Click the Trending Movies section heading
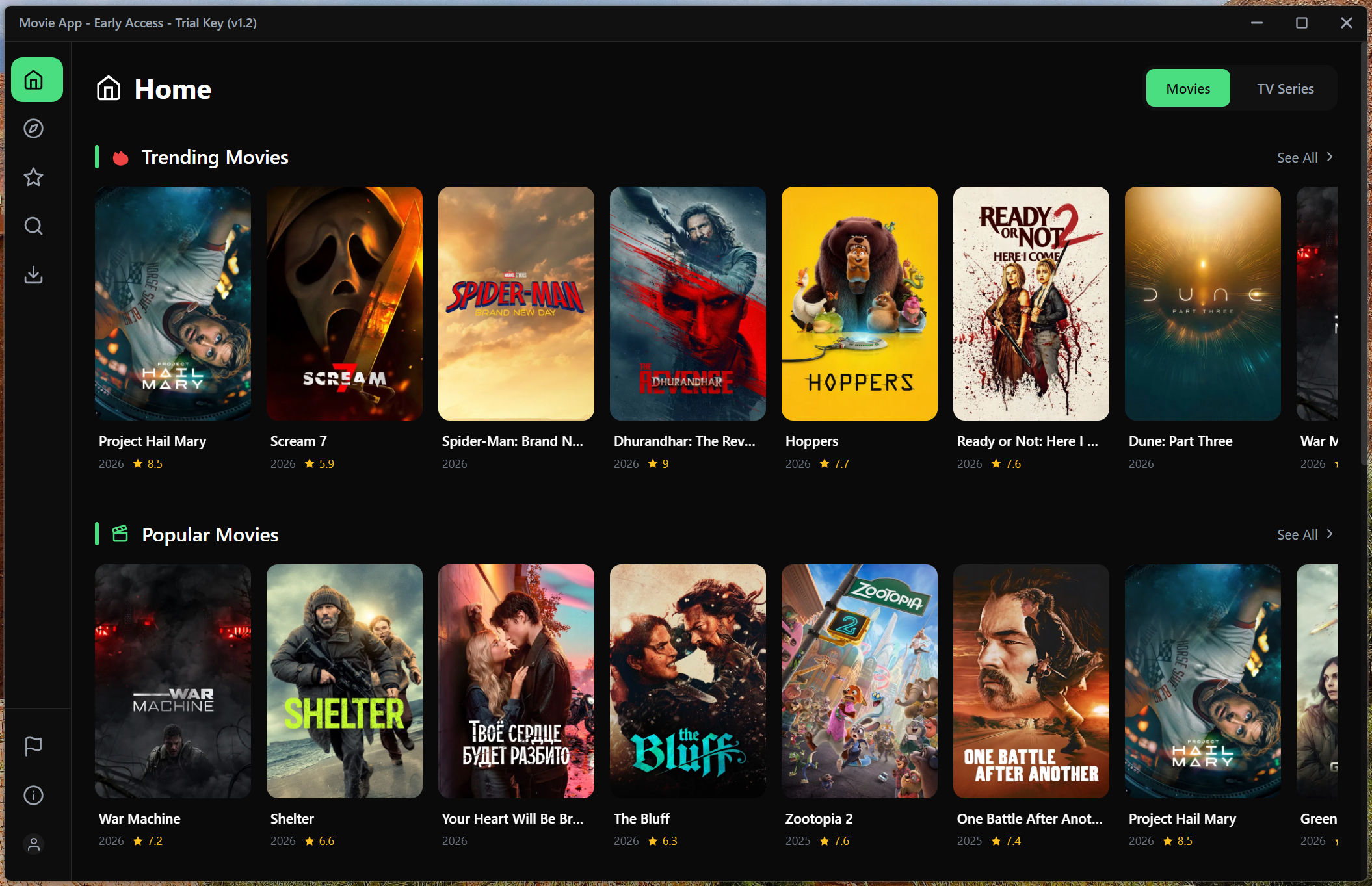 click(x=215, y=157)
